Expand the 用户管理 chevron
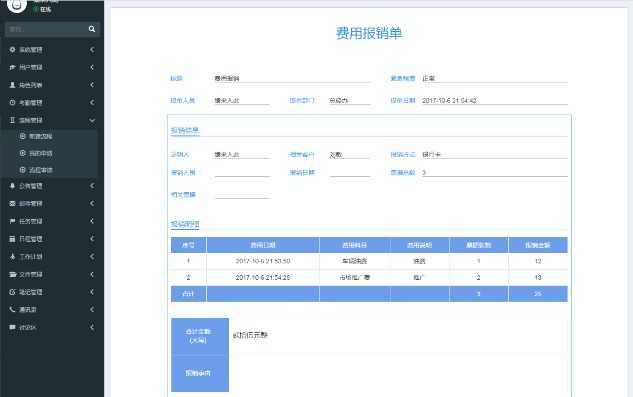Viewport: 633px width, 397px height. coord(92,67)
